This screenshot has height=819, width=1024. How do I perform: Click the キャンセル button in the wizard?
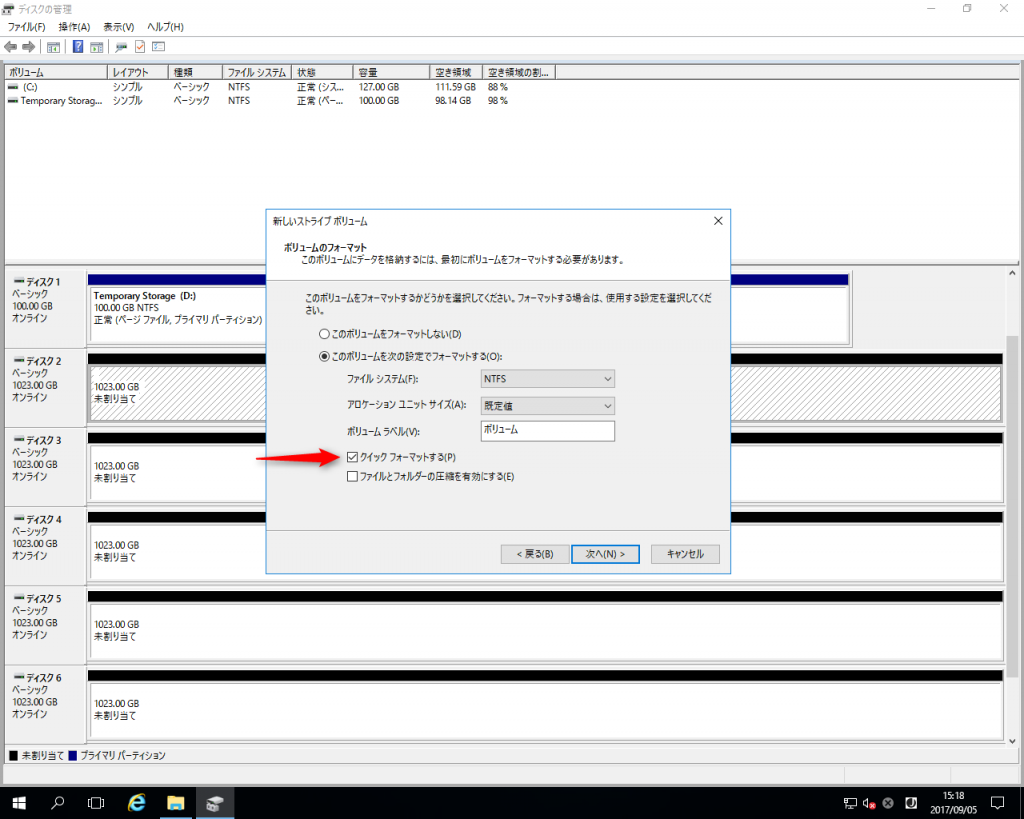tap(685, 554)
